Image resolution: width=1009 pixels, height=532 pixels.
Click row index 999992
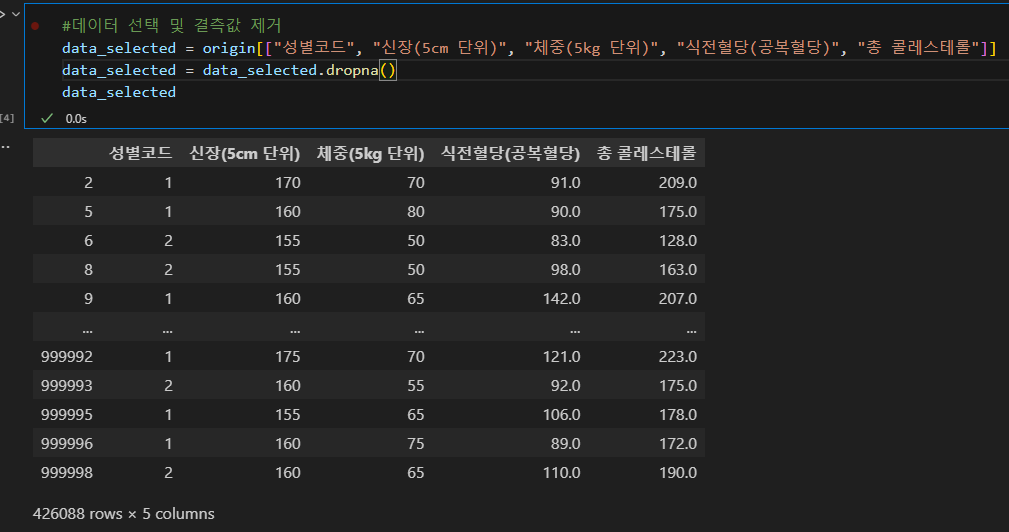pos(67,356)
